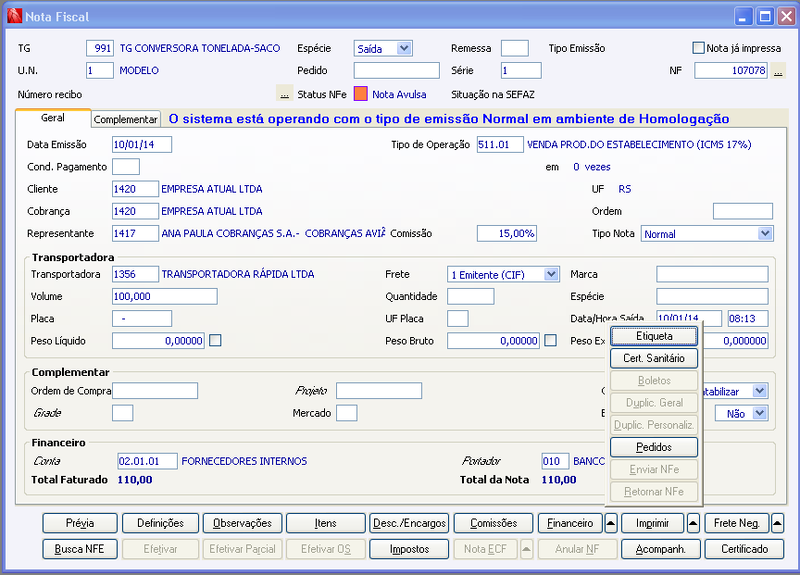Viewport: 800px width, 575px height.
Task: Click the Certificado button
Action: point(744,549)
